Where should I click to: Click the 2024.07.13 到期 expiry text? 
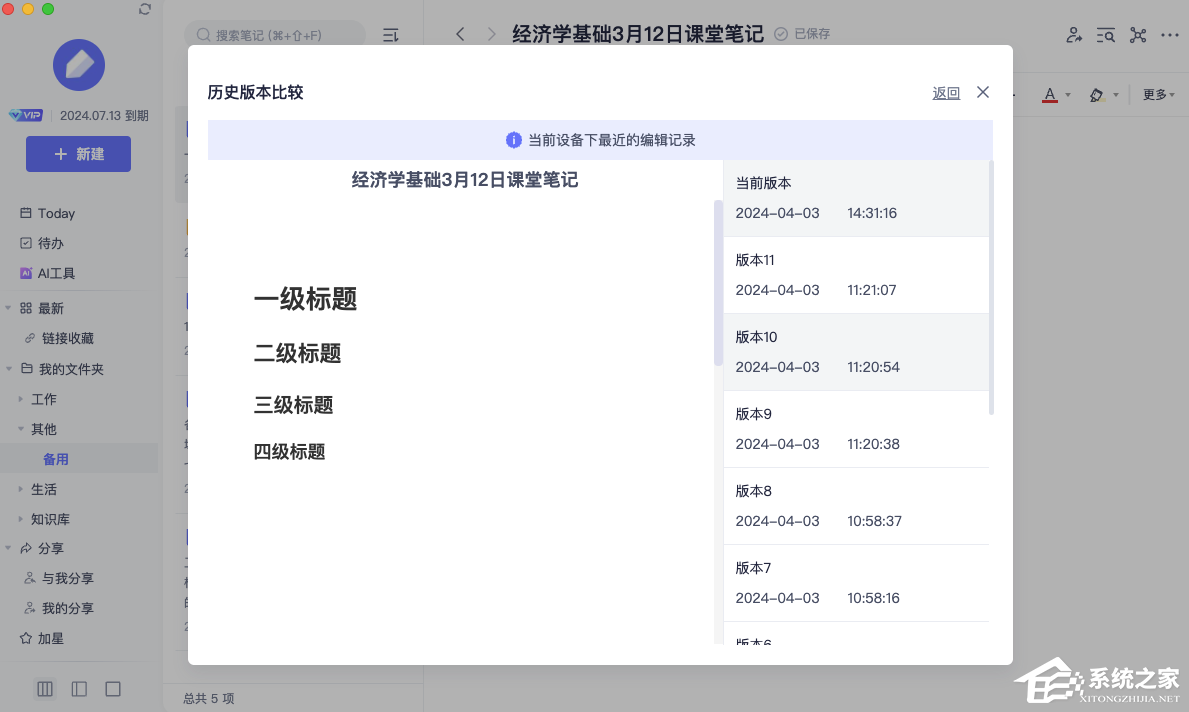pyautogui.click(x=104, y=115)
